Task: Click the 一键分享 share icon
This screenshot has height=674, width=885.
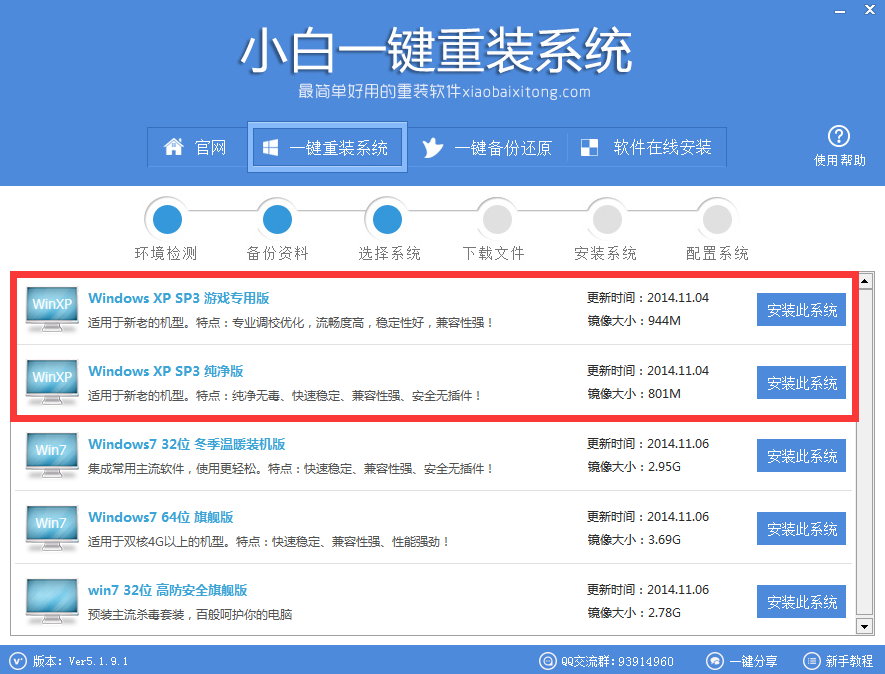Action: pos(715,661)
